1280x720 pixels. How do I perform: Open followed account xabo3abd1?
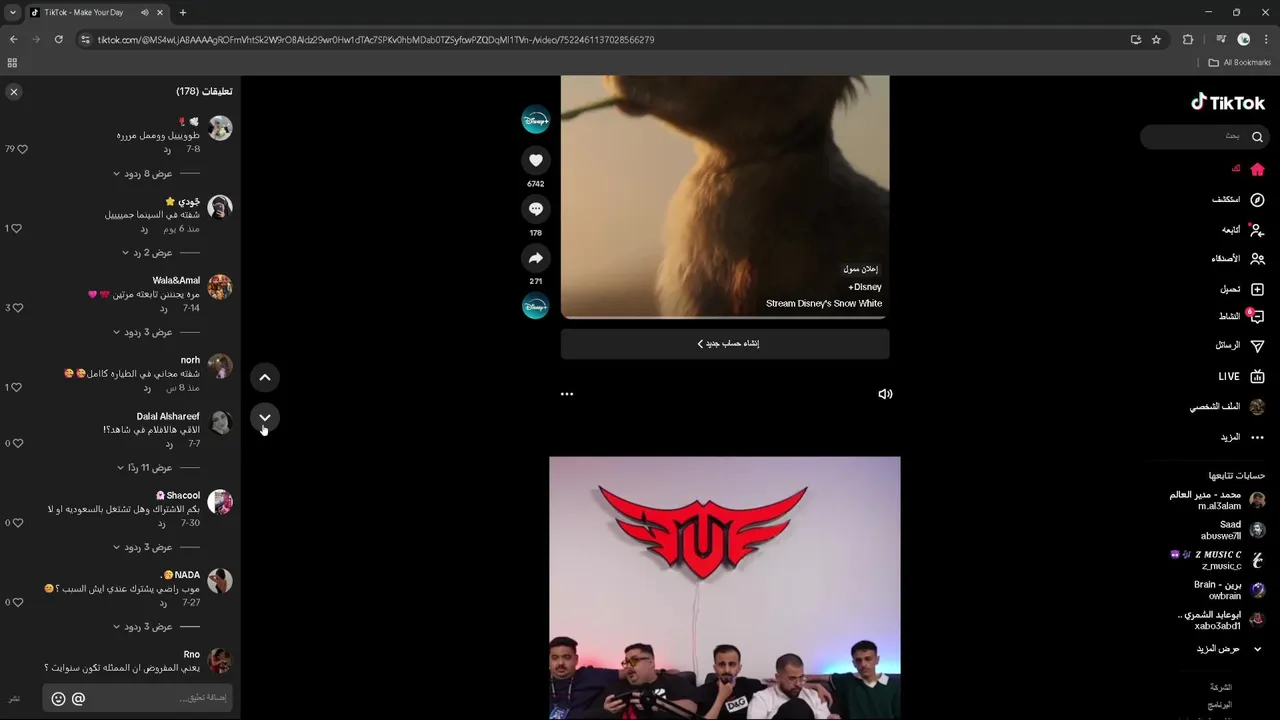pos(1221,620)
